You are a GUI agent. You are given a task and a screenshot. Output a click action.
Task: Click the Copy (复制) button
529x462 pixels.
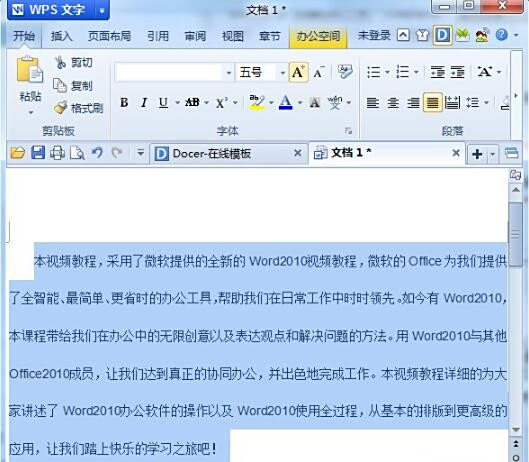[73, 86]
